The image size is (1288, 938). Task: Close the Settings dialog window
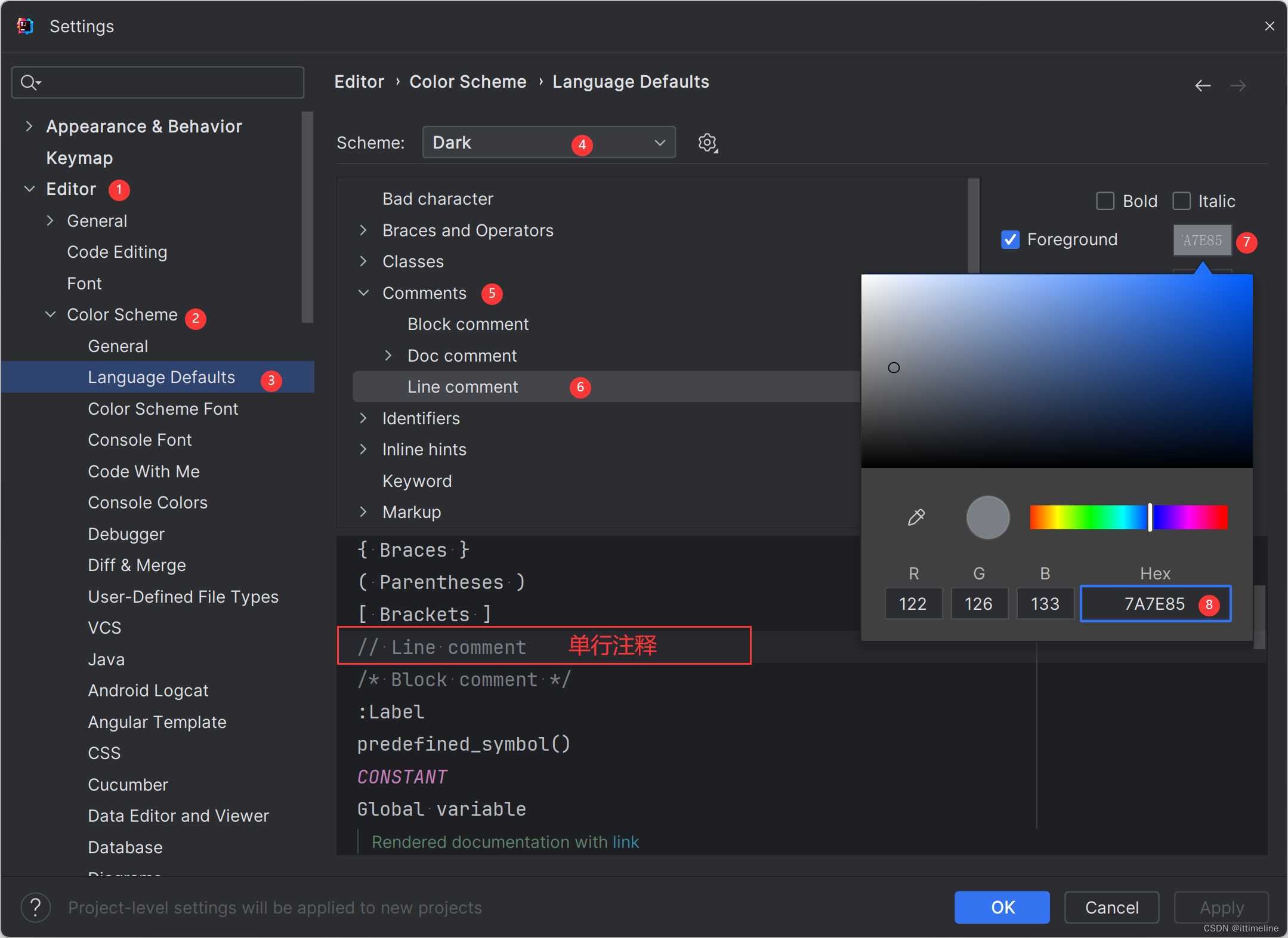1270,26
